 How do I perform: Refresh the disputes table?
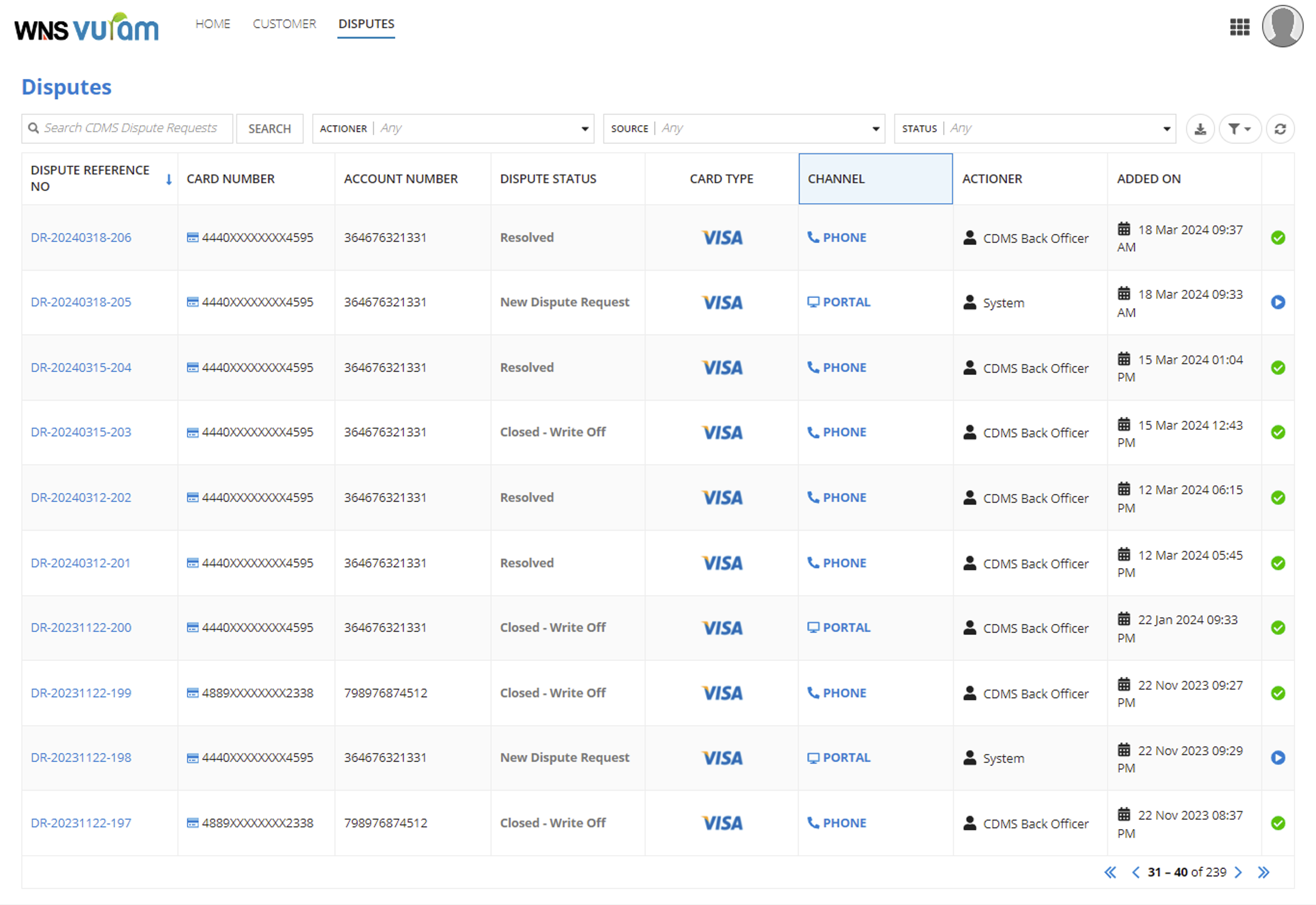coord(1280,129)
